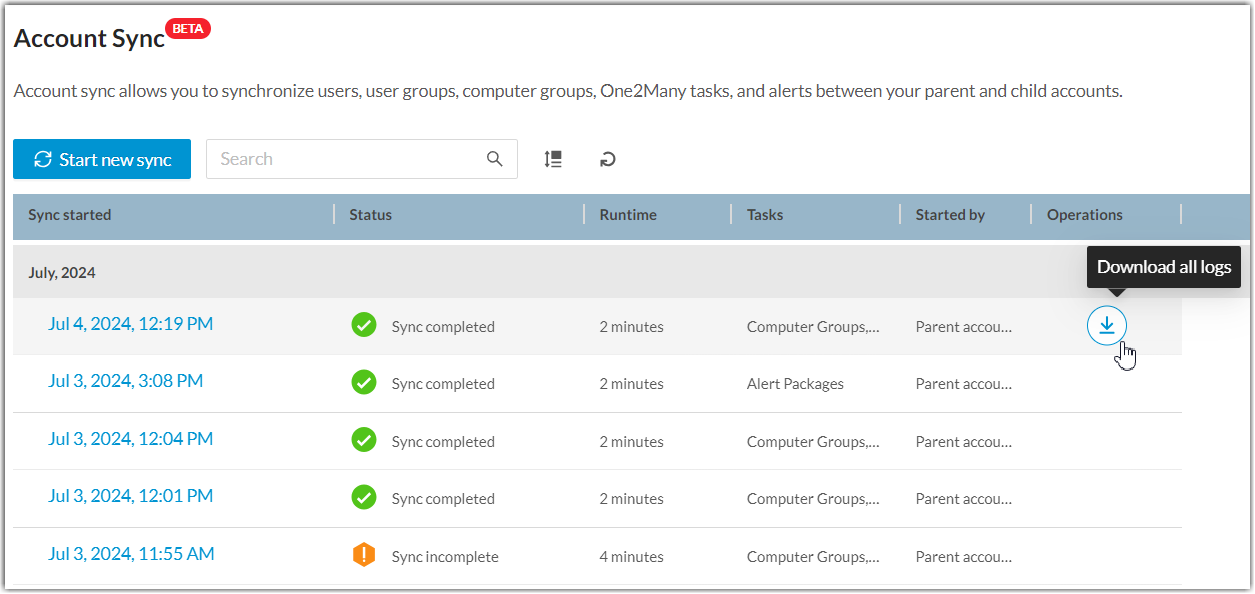Refresh the sync history list
Viewport: 1255px width, 594px height.
pos(607,158)
